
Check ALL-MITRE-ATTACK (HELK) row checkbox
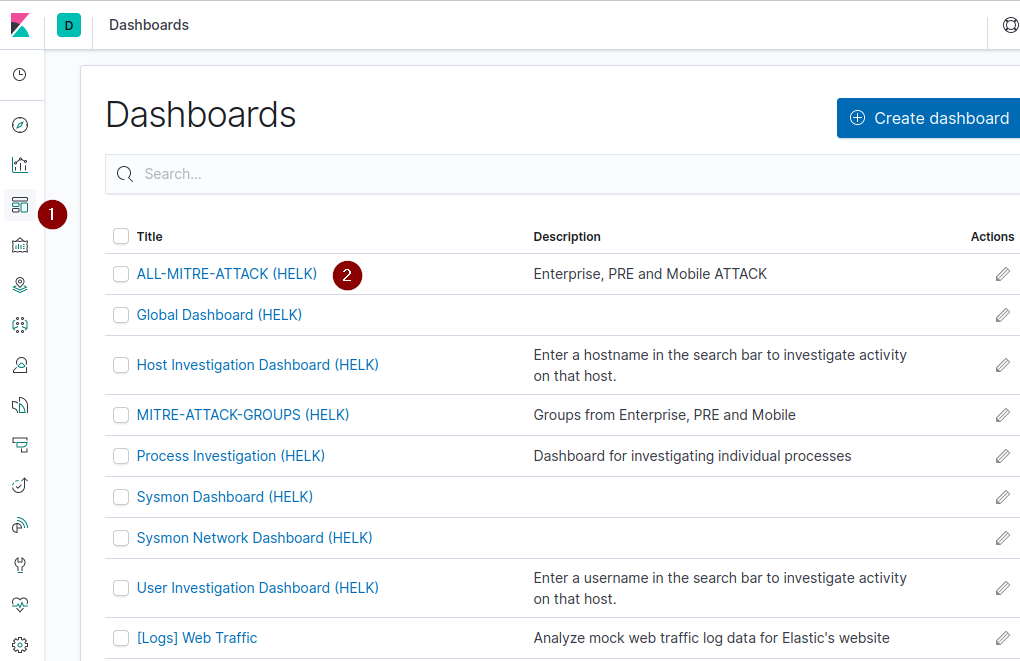[x=121, y=274]
